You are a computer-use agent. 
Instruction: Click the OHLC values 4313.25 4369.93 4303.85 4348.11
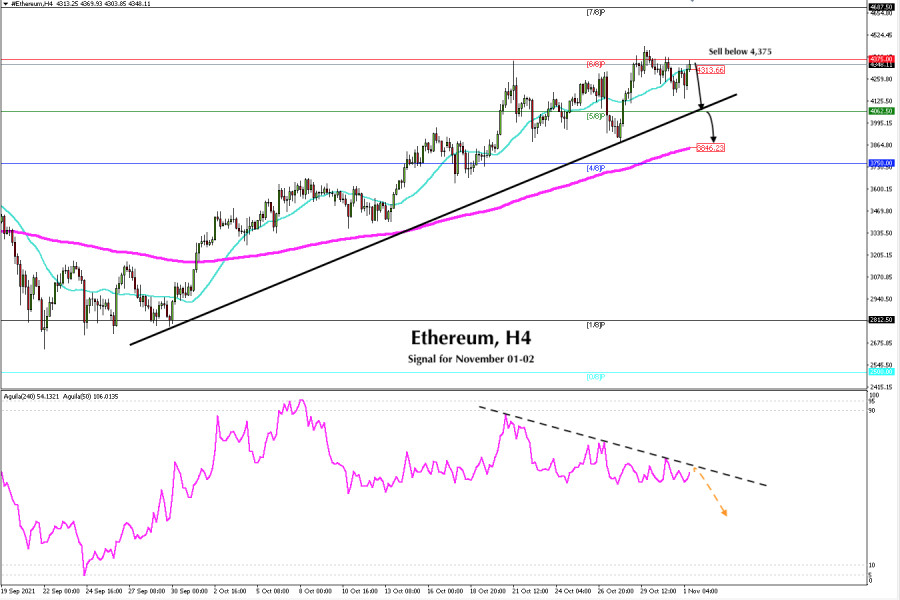pos(103,3)
